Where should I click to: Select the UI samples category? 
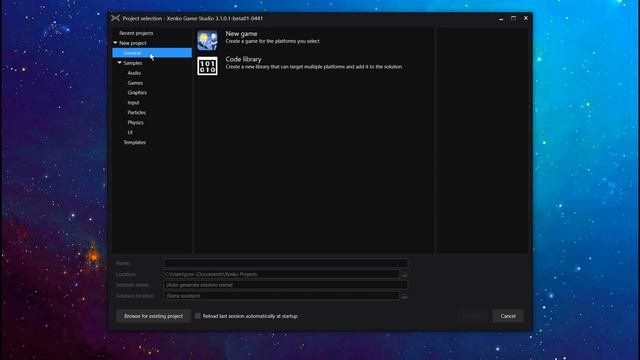(130, 132)
